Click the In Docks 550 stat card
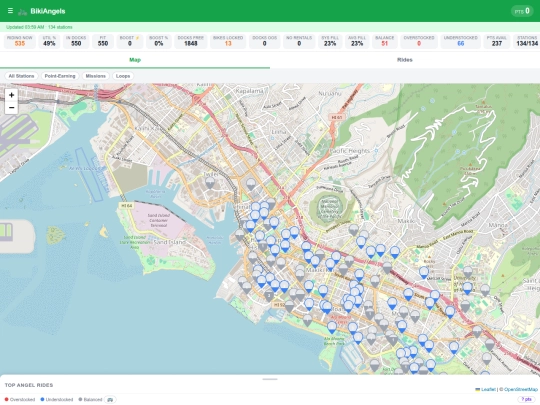Screen dimensions: 540x405 76,41
